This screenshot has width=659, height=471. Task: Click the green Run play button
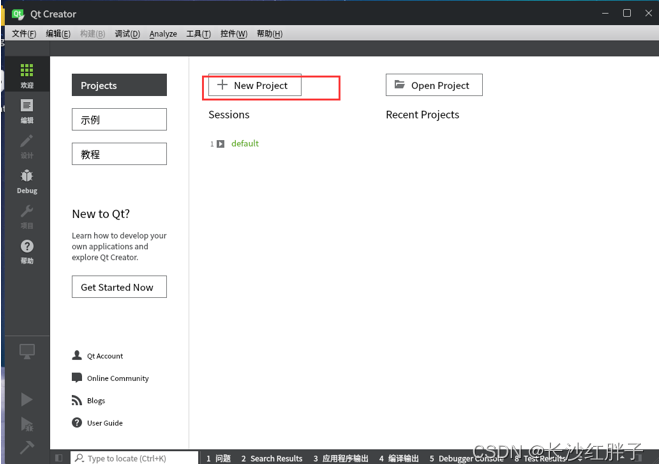pyautogui.click(x=26, y=399)
